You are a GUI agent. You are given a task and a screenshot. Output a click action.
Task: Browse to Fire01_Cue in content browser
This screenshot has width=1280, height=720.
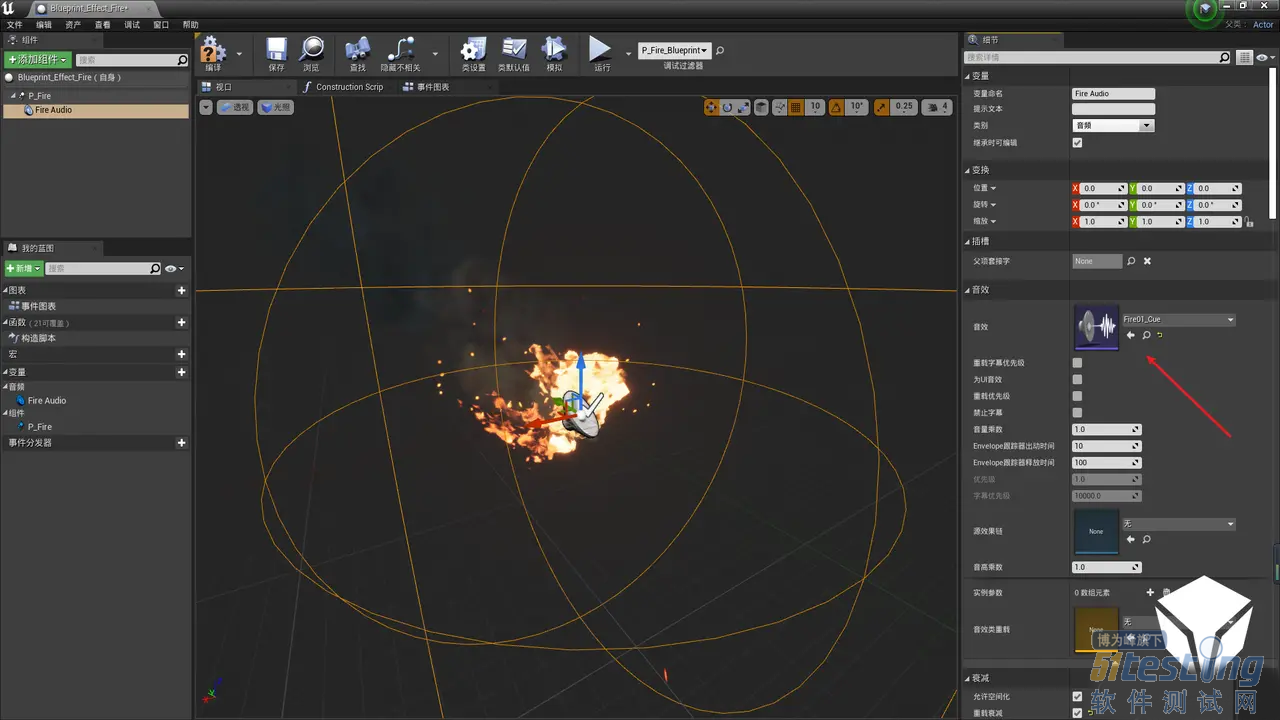click(1146, 335)
